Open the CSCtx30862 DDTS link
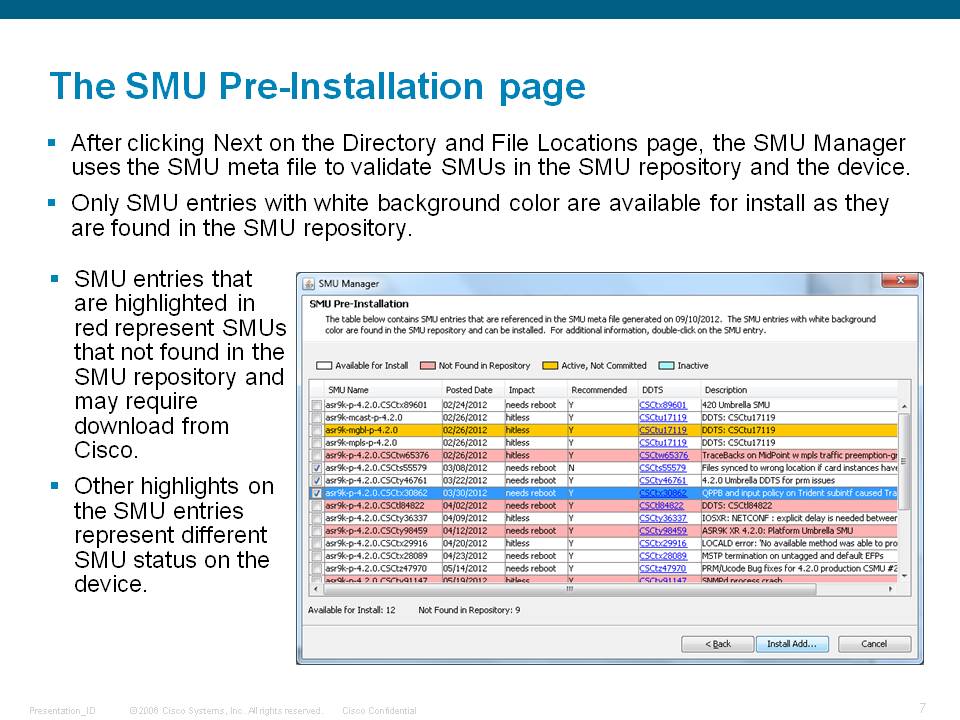Screen dimensions: 960x720 coord(662,493)
